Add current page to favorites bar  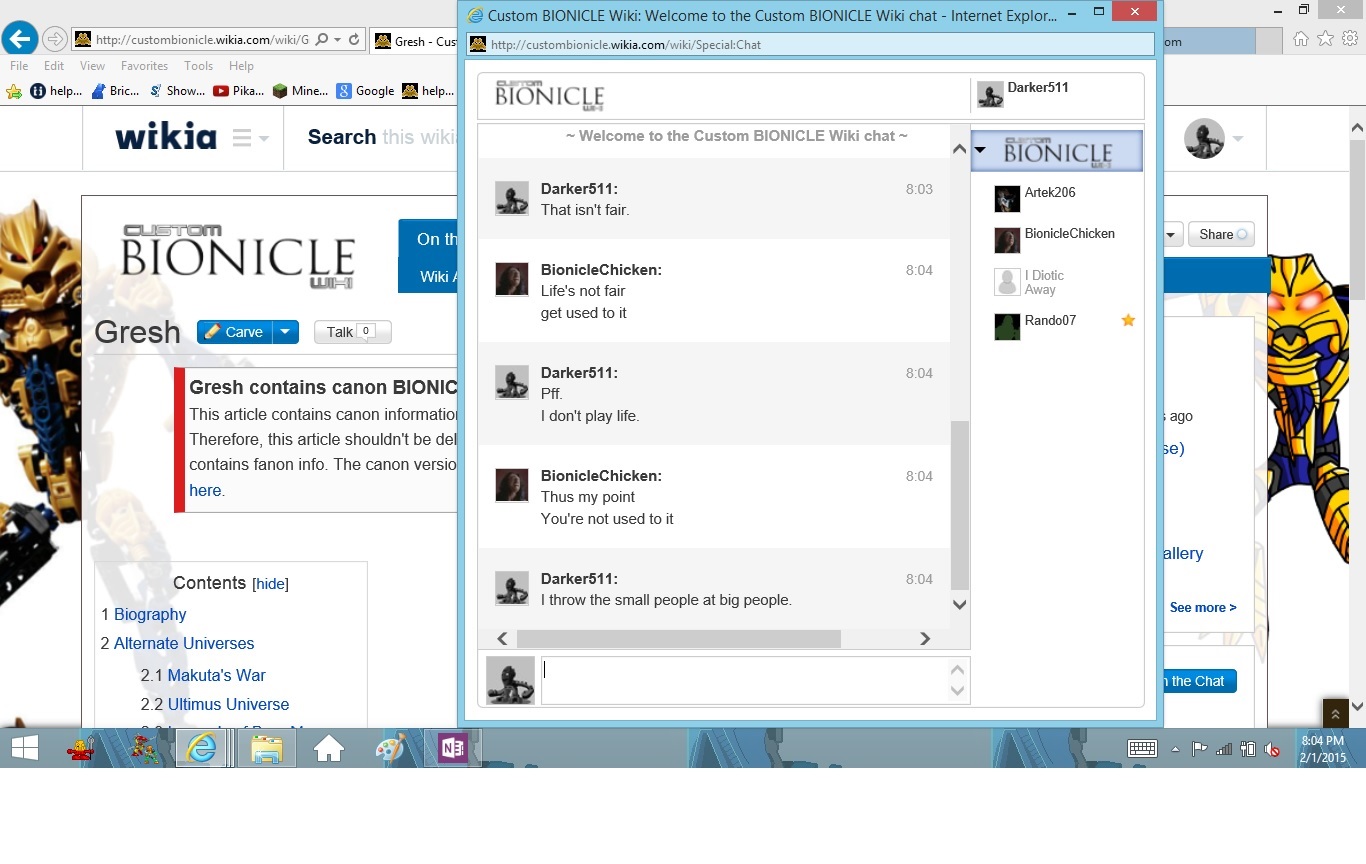(x=14, y=91)
